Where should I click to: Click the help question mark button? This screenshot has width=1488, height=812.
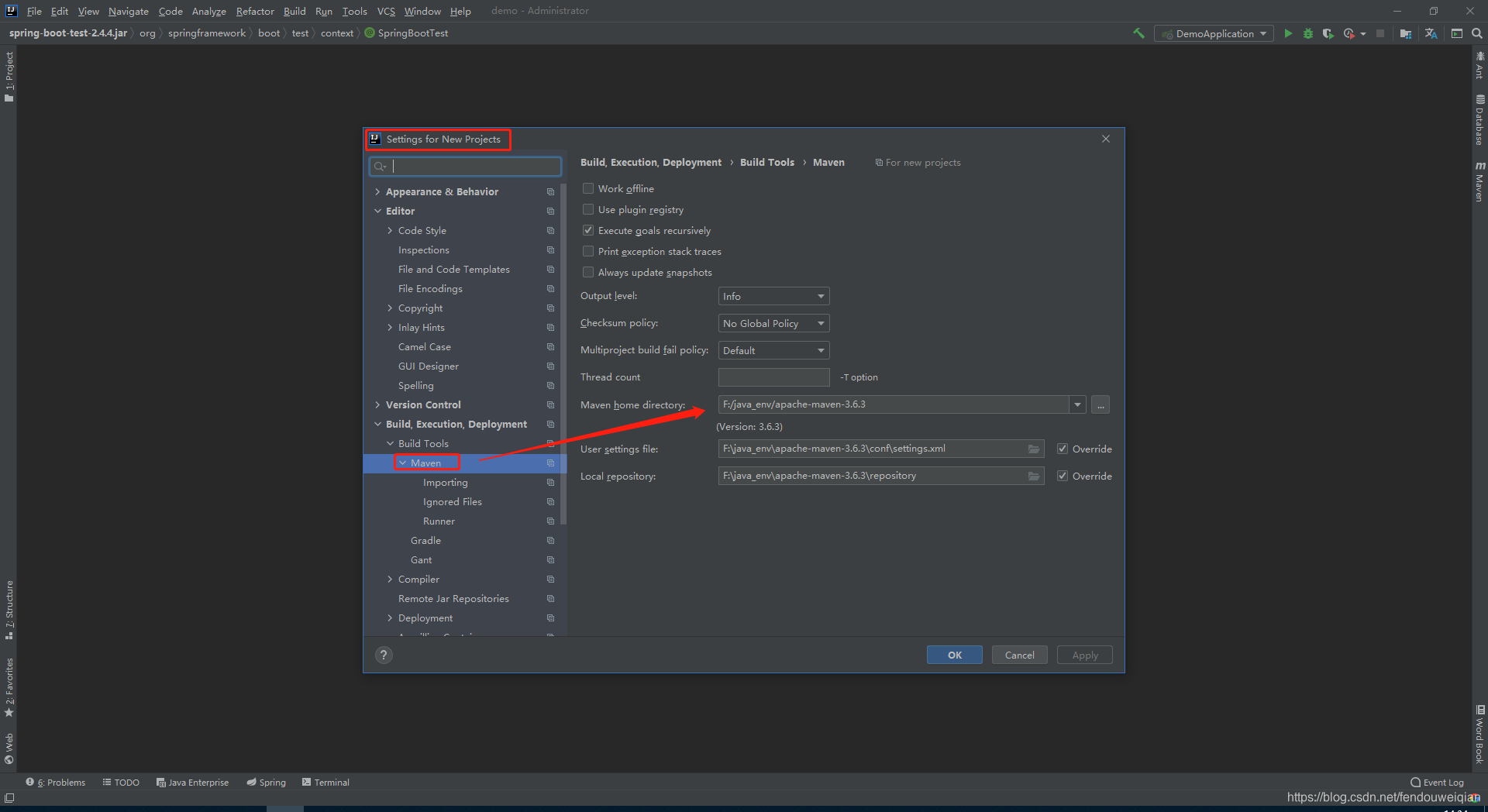point(384,655)
